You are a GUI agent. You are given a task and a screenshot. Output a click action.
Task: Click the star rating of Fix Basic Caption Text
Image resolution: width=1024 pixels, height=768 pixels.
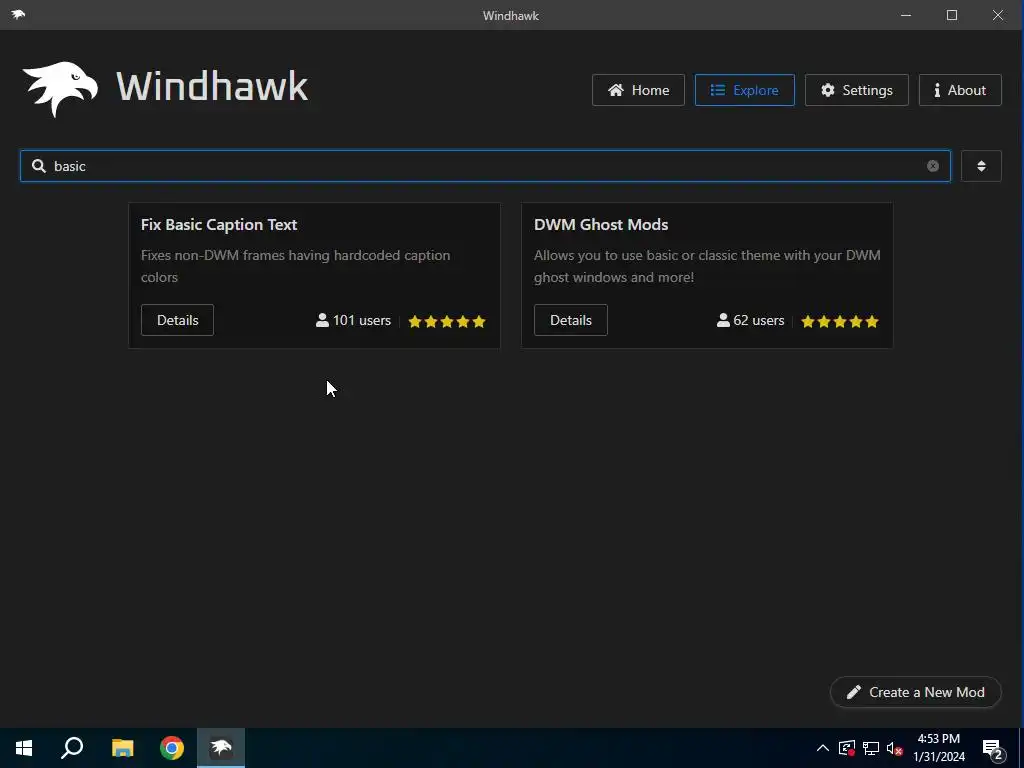click(x=447, y=321)
